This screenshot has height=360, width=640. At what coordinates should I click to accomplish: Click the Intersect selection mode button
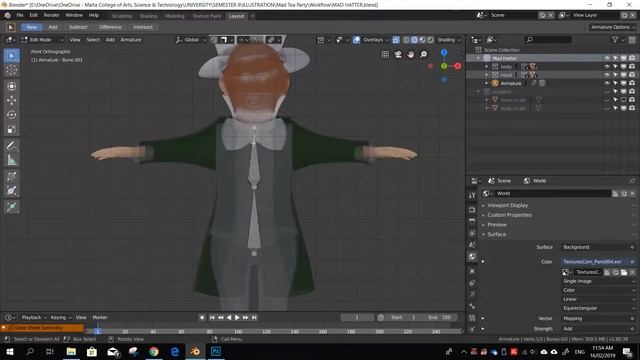[143, 27]
